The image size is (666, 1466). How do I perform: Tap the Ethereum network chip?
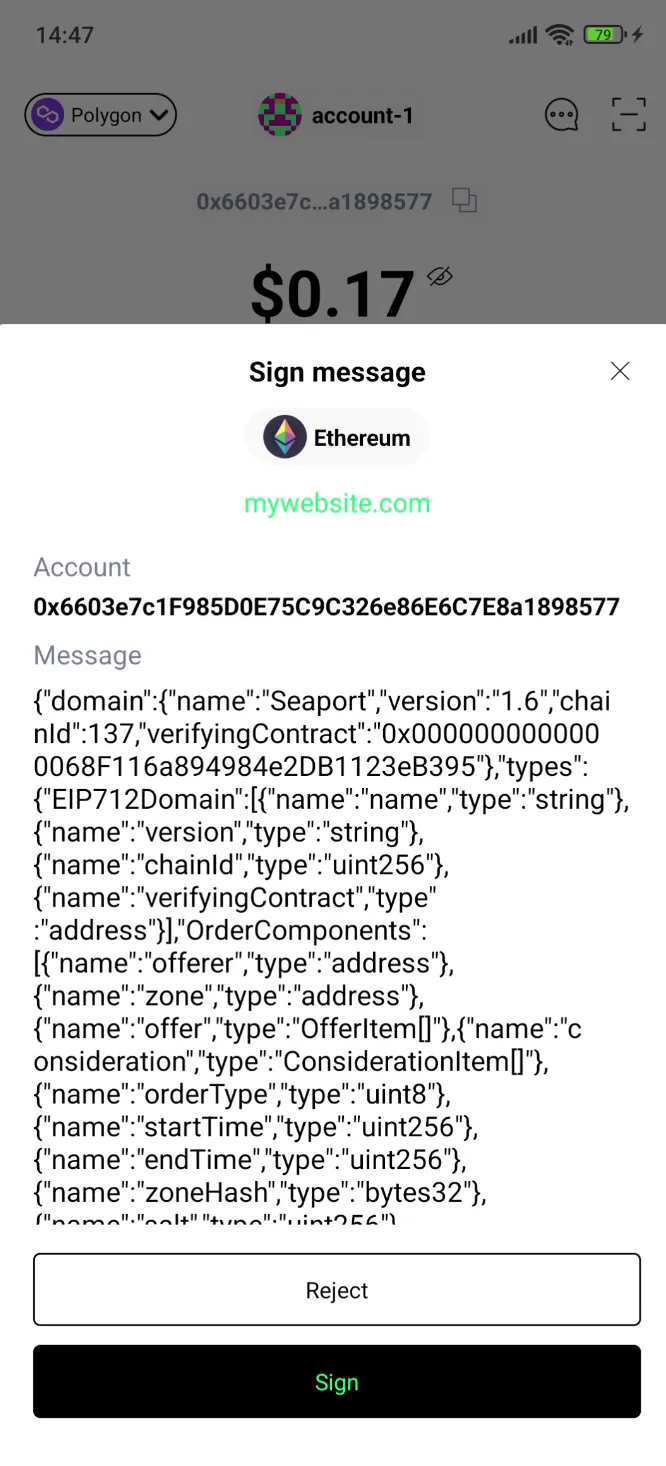(x=337, y=437)
